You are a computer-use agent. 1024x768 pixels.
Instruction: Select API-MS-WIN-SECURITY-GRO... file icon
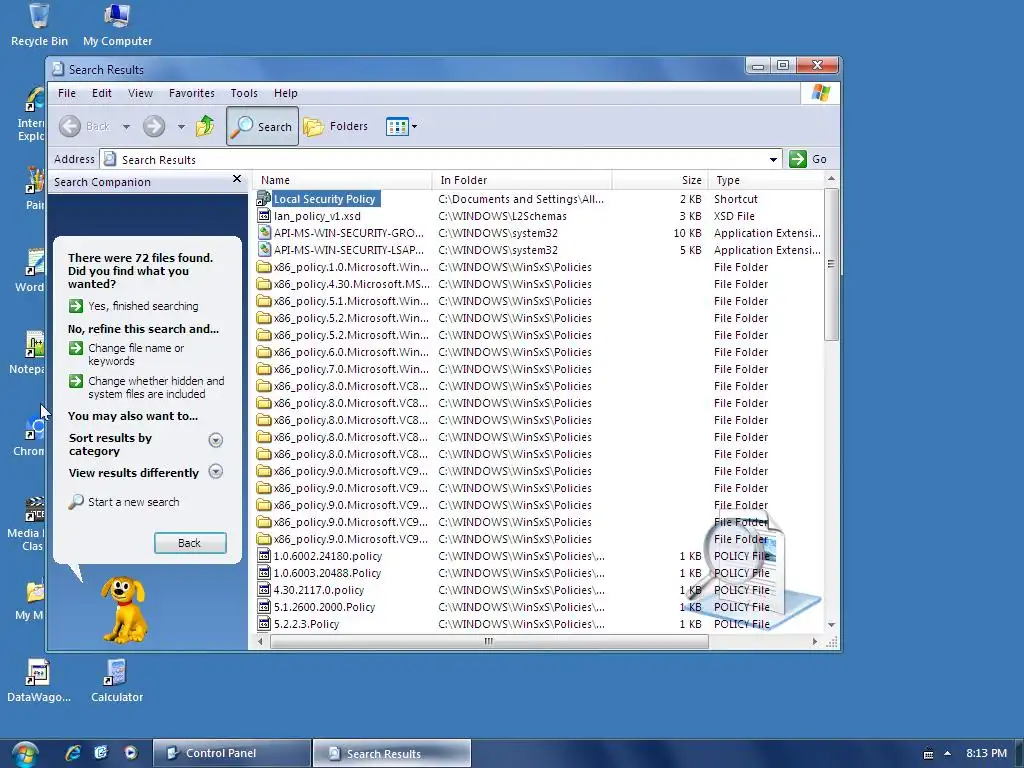264,232
